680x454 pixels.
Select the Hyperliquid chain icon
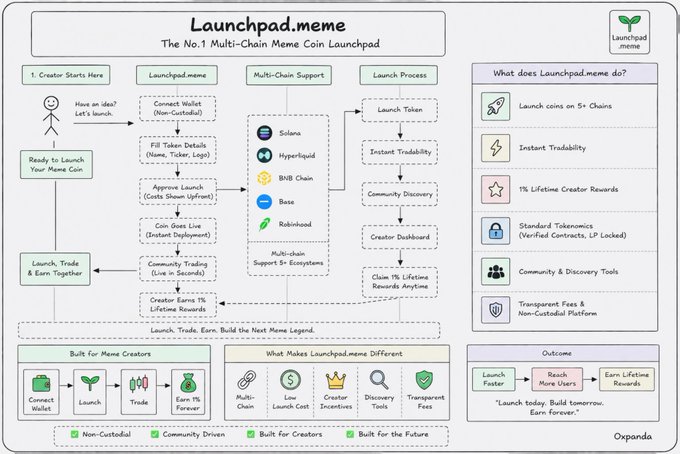click(x=264, y=155)
